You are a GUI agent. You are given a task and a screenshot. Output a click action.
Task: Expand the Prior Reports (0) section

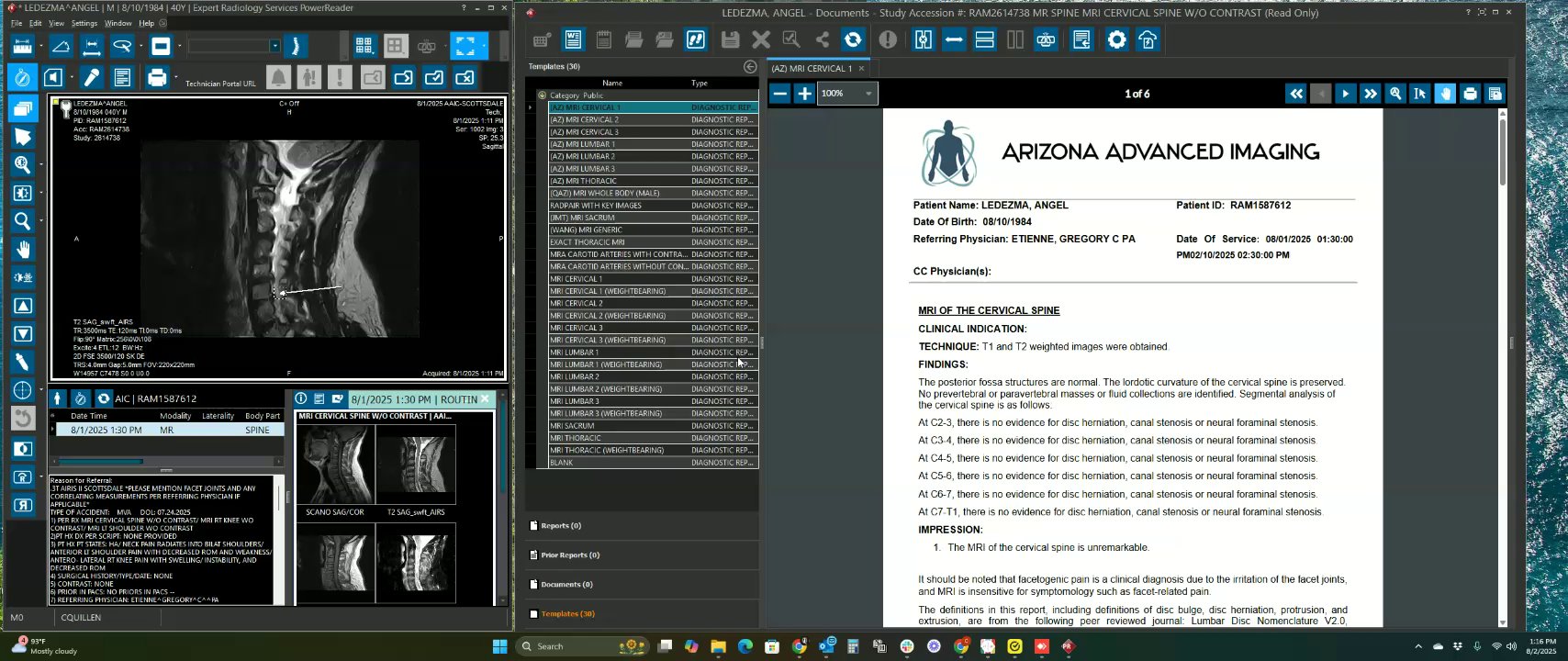(570, 555)
